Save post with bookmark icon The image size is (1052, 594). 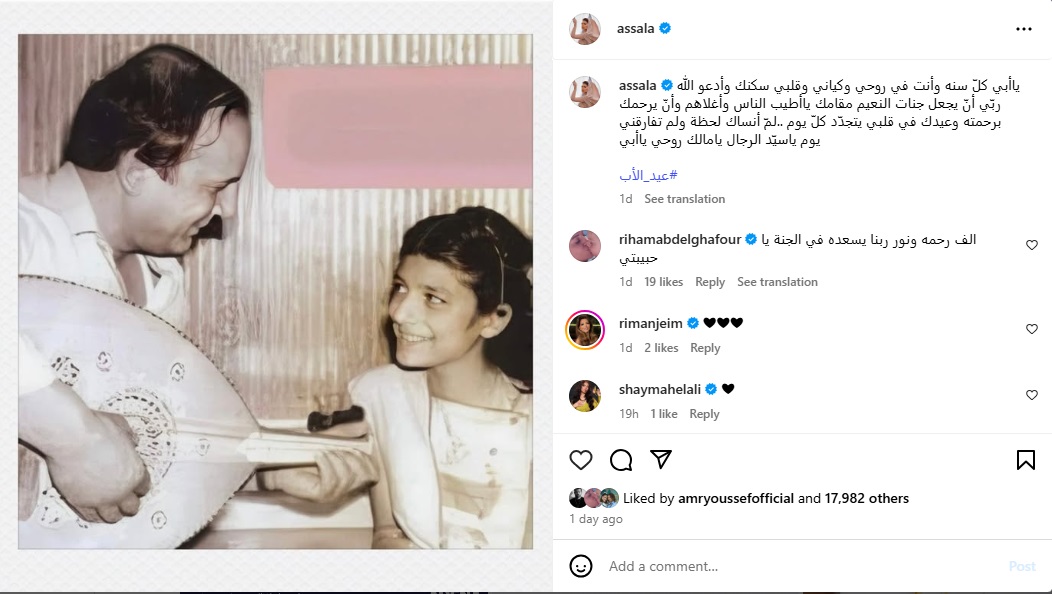1025,460
